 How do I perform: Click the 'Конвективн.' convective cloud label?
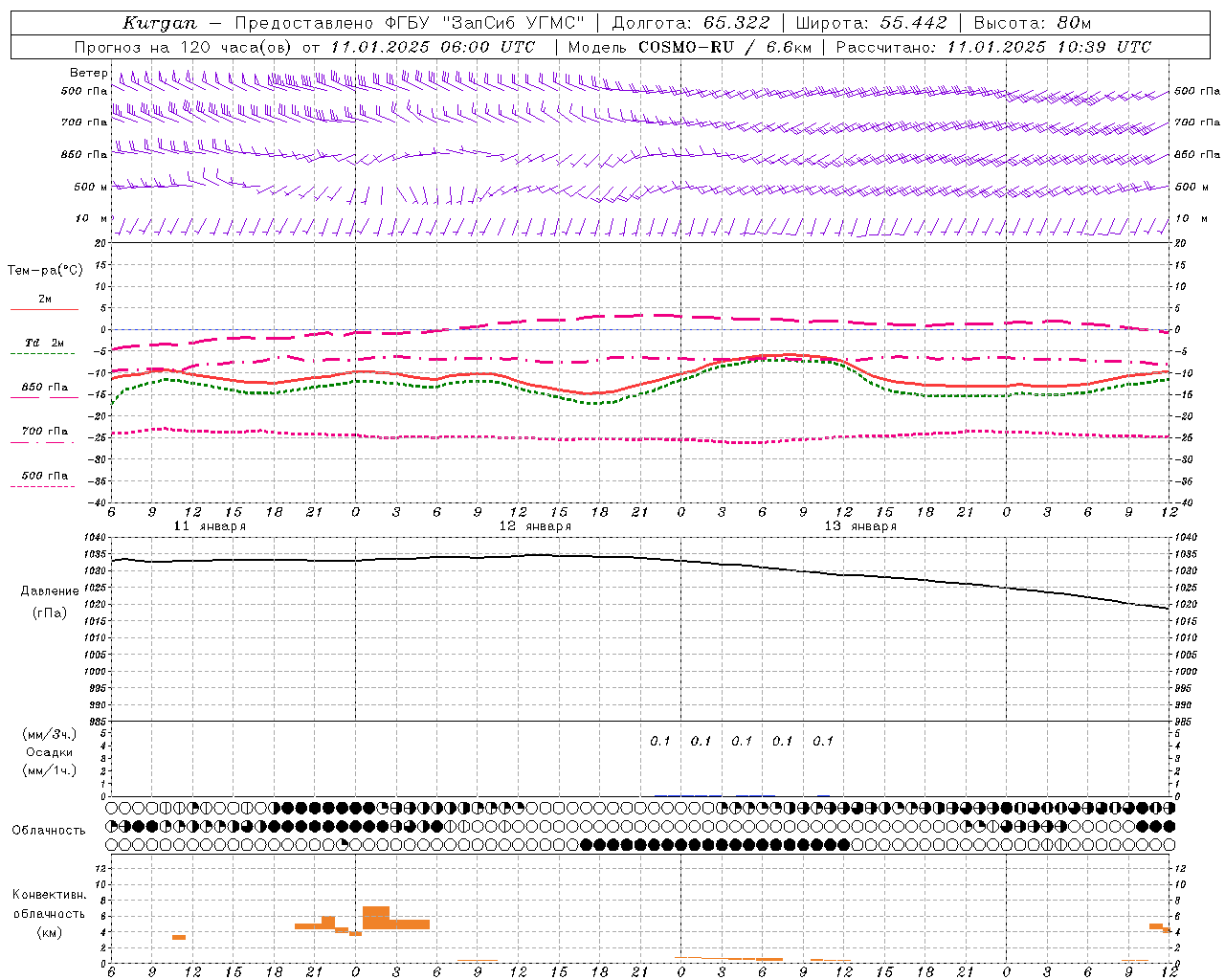pyautogui.click(x=49, y=895)
